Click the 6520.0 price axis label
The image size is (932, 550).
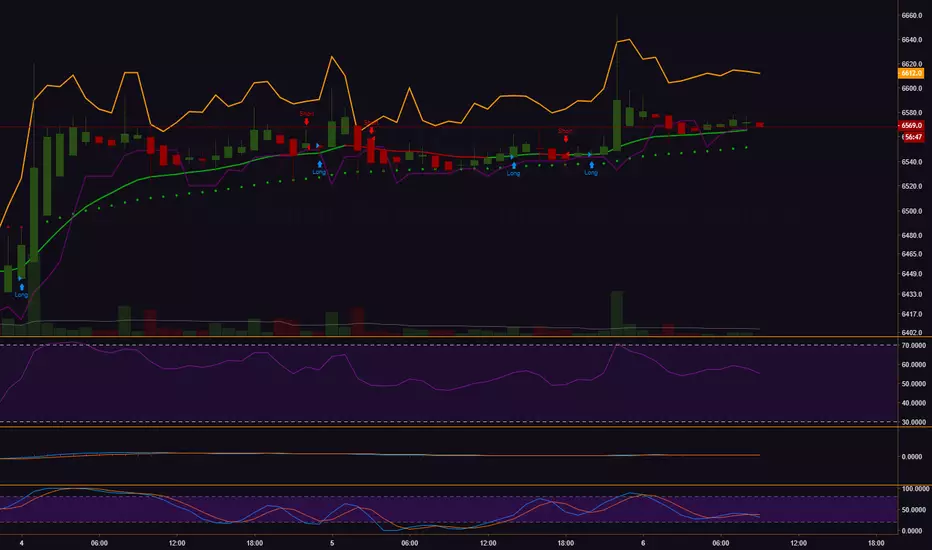[x=912, y=186]
